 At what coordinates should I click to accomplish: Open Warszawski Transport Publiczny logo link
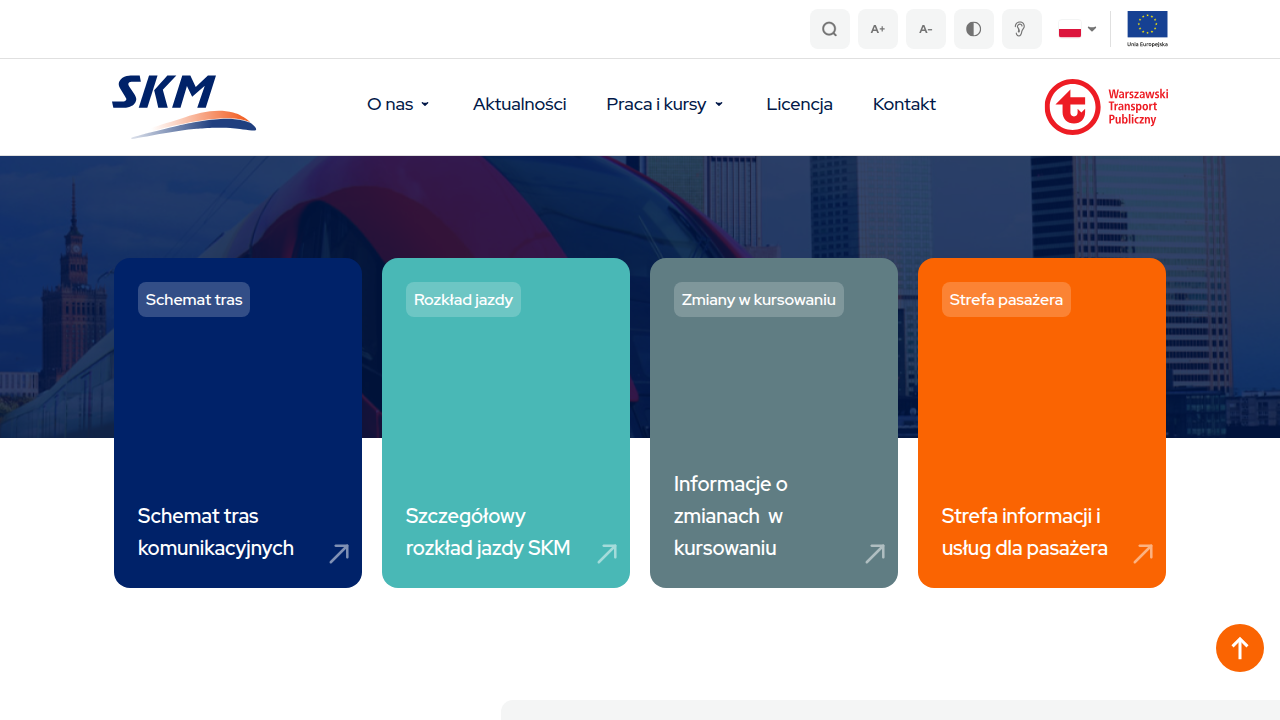tap(1106, 107)
